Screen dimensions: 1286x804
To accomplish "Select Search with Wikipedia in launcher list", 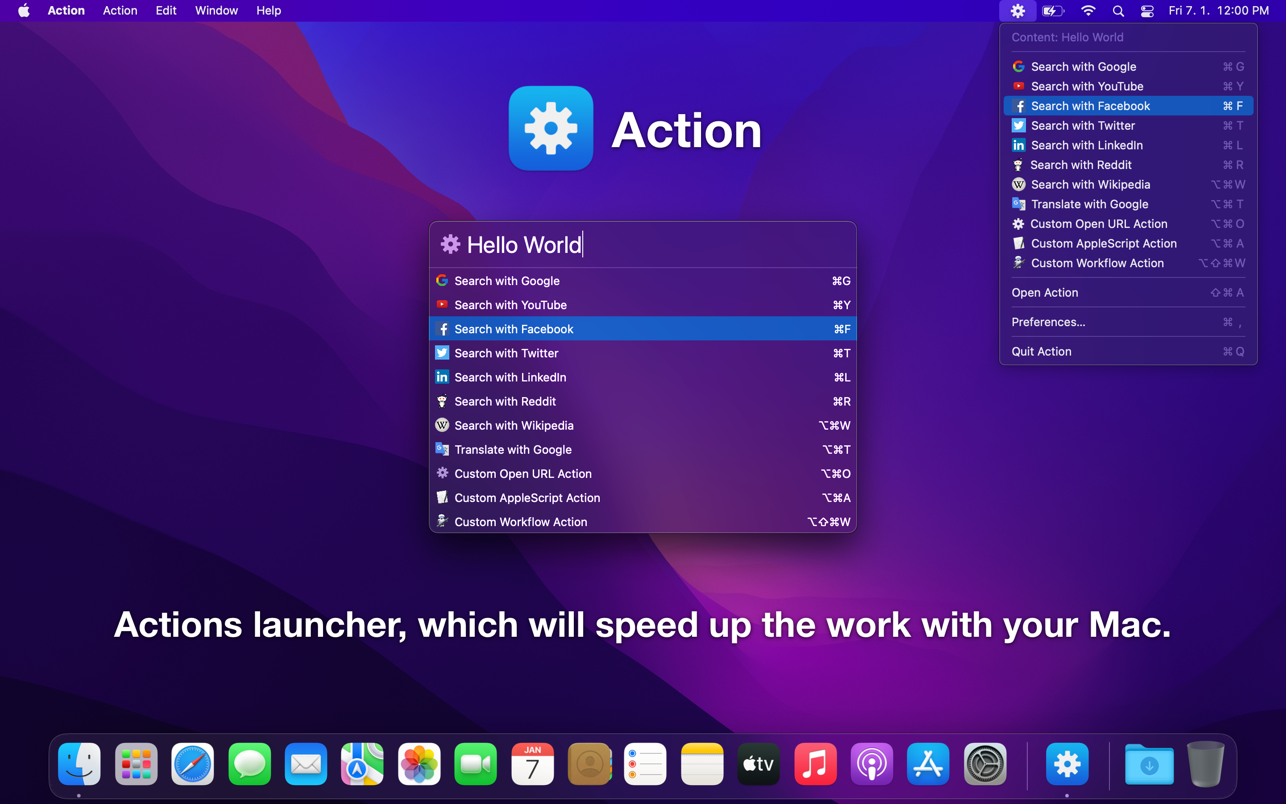I will pyautogui.click(x=643, y=425).
